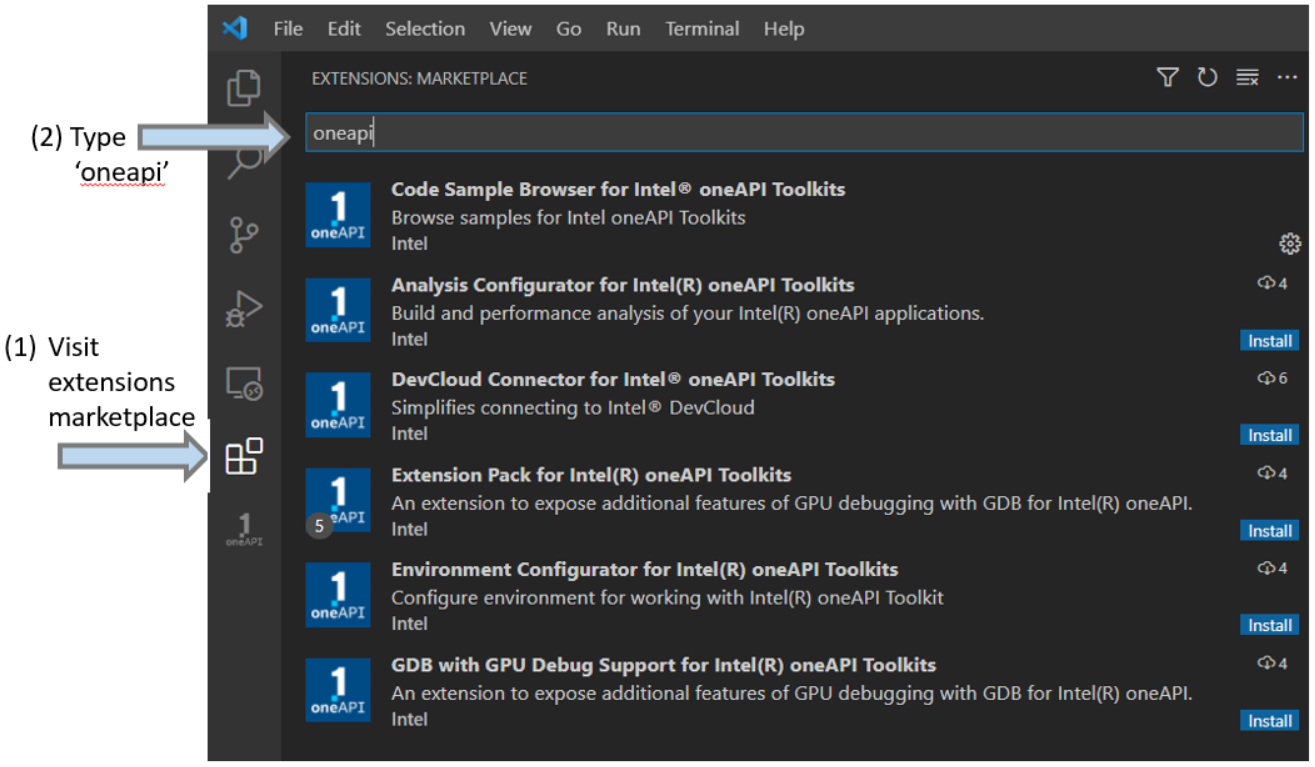1315x767 pixels.
Task: Click download count of Extension Pack
Action: pyautogui.click(x=1273, y=473)
